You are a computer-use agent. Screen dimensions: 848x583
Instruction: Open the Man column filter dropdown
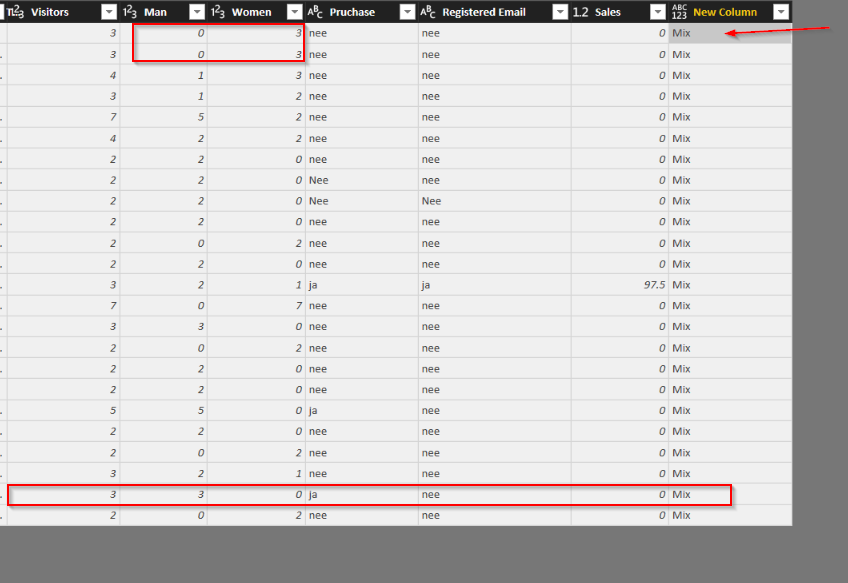coord(197,12)
